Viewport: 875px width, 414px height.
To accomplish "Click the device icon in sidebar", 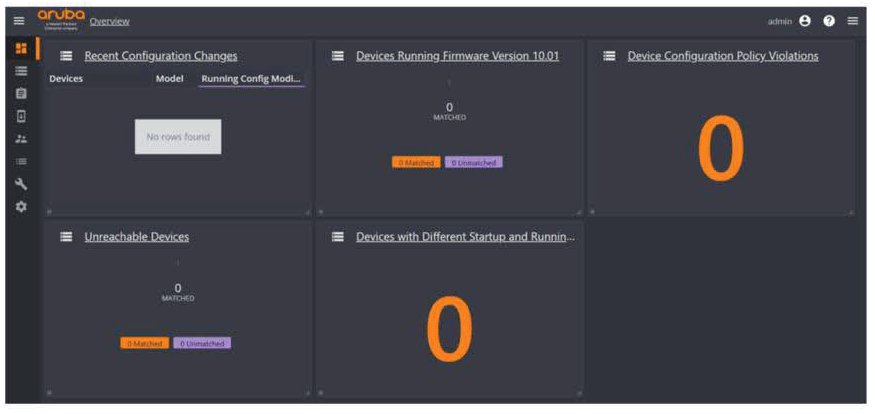I will (x=21, y=116).
